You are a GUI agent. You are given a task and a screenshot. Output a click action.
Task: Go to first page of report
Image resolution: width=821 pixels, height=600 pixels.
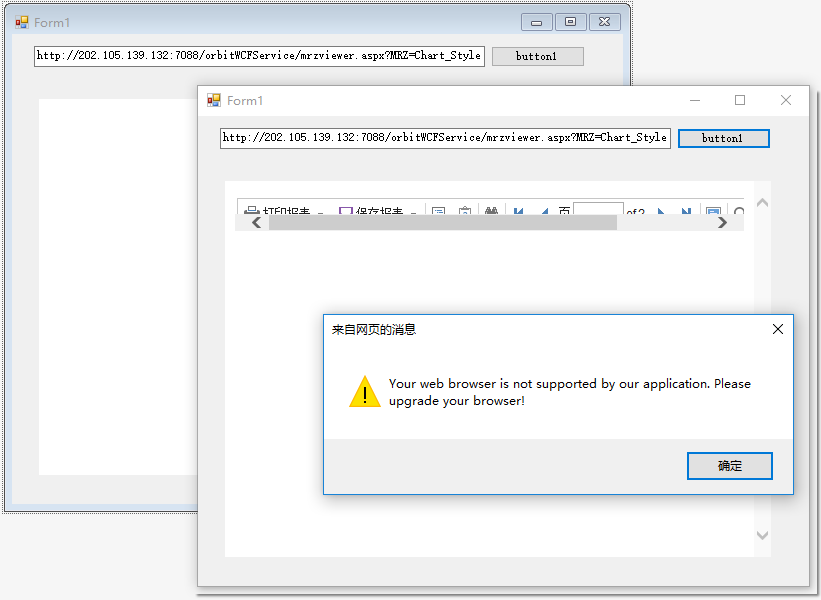pyautogui.click(x=518, y=210)
